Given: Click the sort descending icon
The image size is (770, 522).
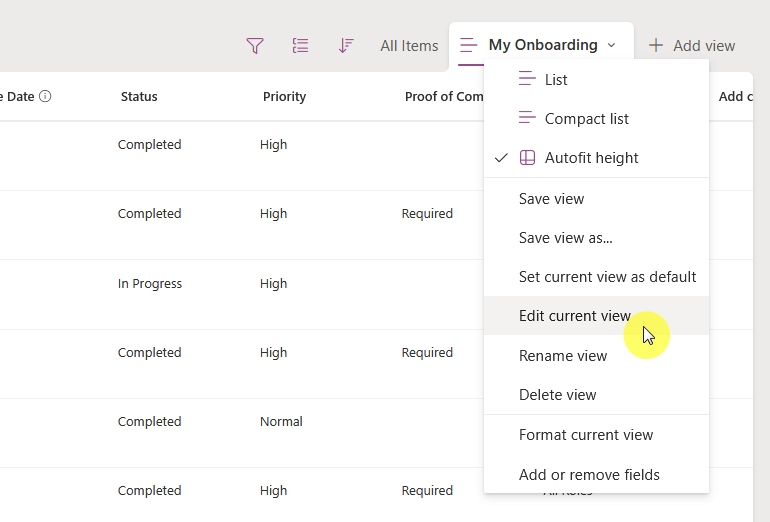Looking at the screenshot, I should [x=346, y=46].
